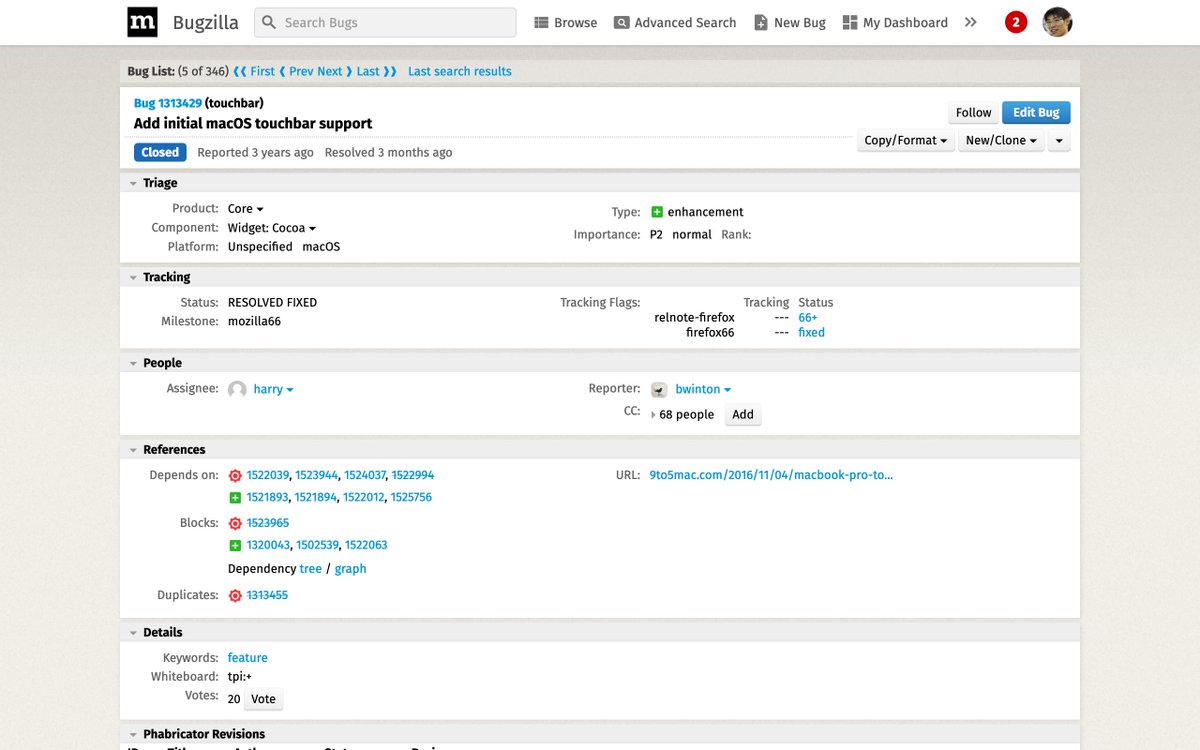Open Bug 1313429 link
The width and height of the screenshot is (1200, 750).
(168, 103)
